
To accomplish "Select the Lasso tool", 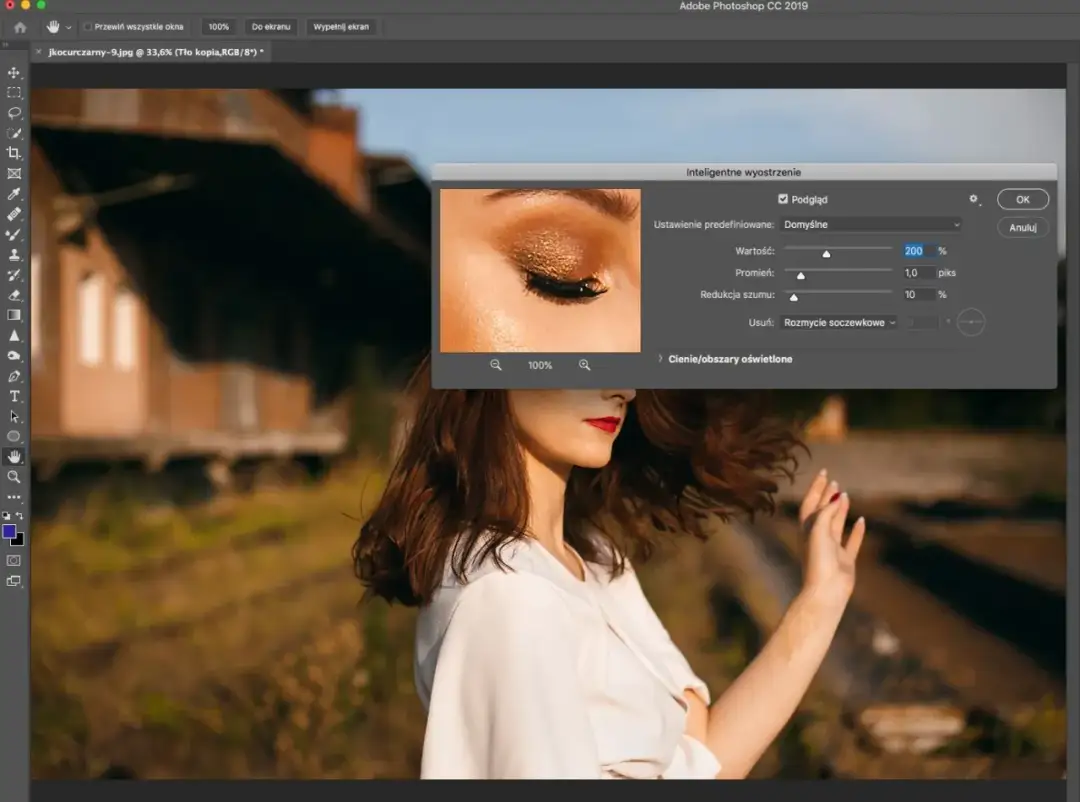I will click(14, 113).
